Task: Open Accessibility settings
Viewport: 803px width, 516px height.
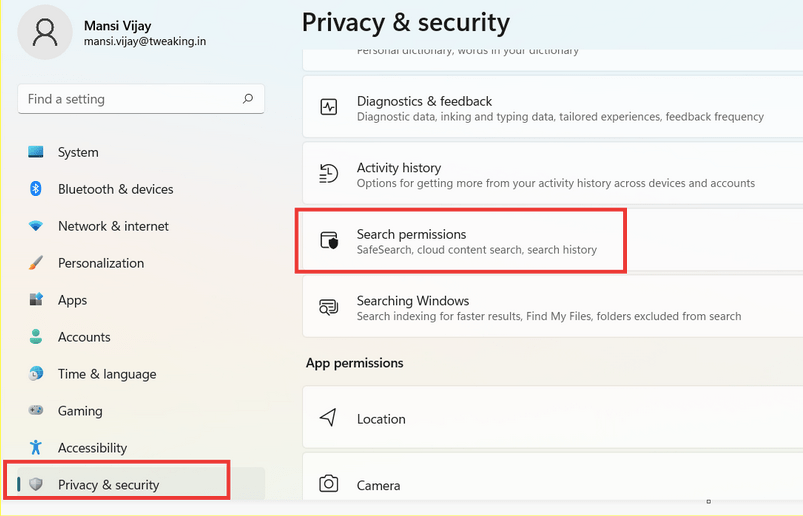Action: pyautogui.click(x=141, y=447)
